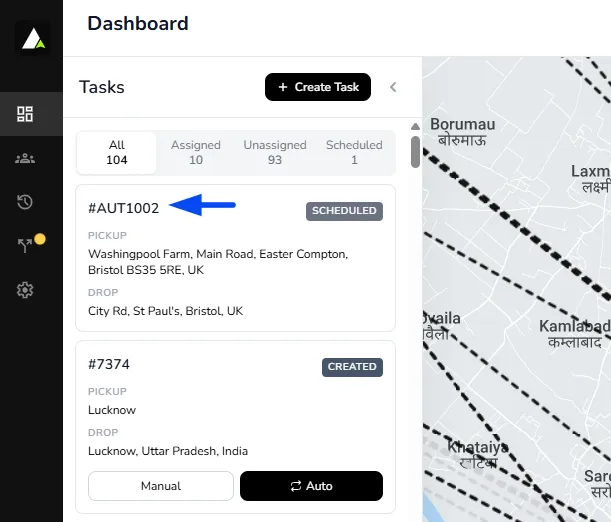This screenshot has height=522, width=611.
Task: Switch to the Unassigned 93 tab
Action: point(275,152)
